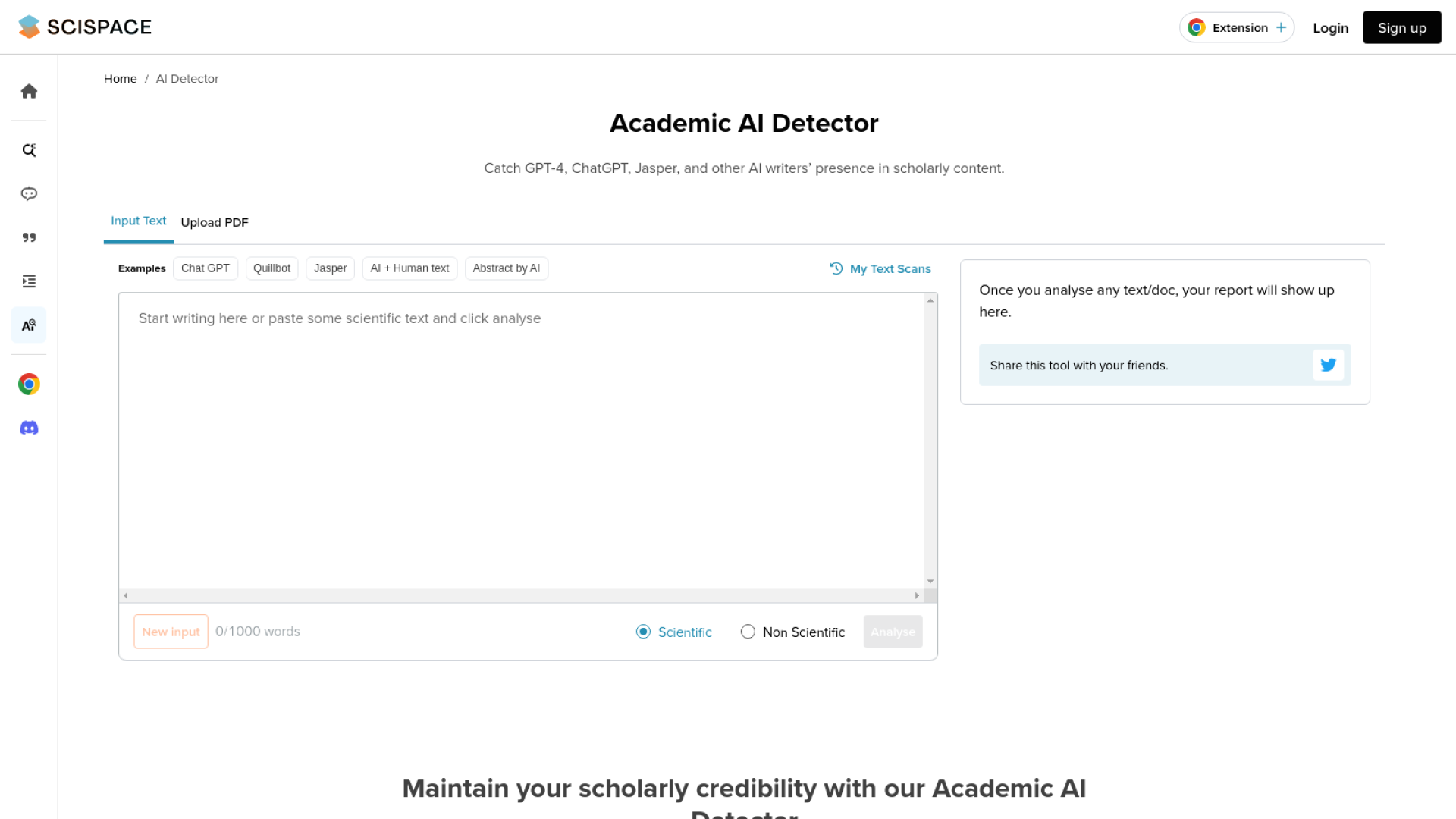This screenshot has width=1456, height=819.
Task: Select the Input Text tab
Action: pyautogui.click(x=138, y=221)
